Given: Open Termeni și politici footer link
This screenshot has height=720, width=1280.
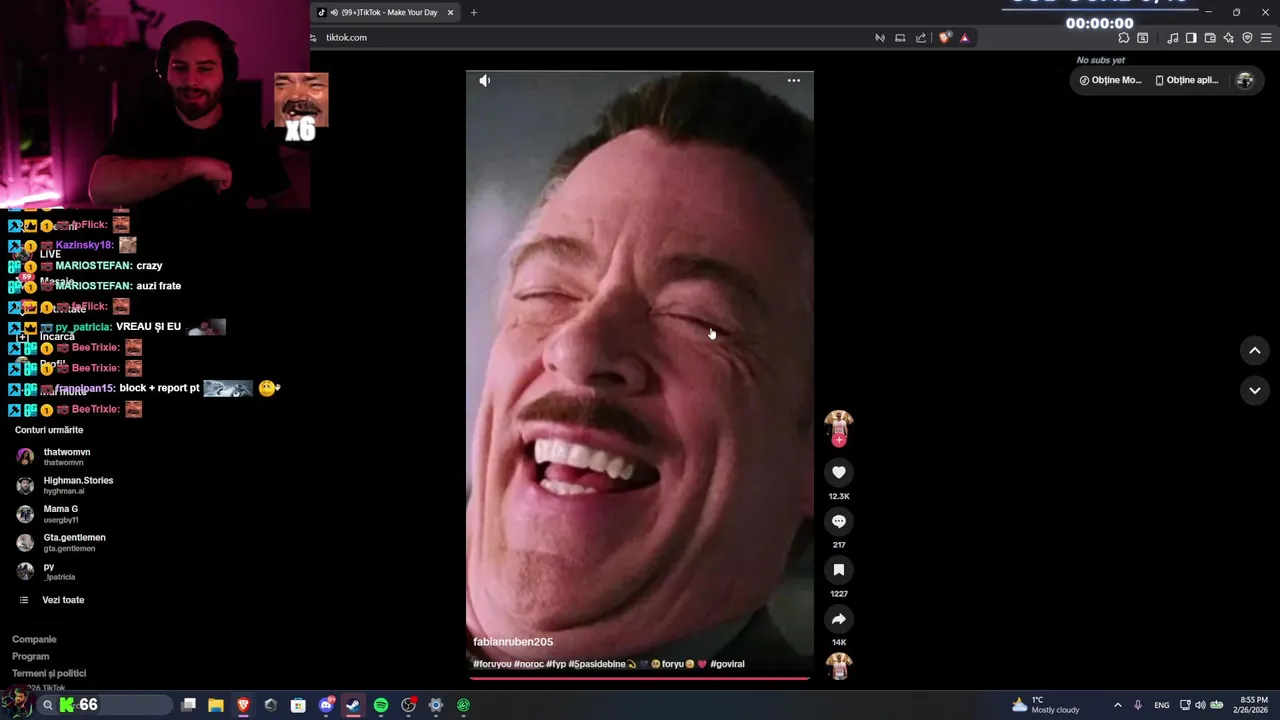Looking at the screenshot, I should (49, 674).
